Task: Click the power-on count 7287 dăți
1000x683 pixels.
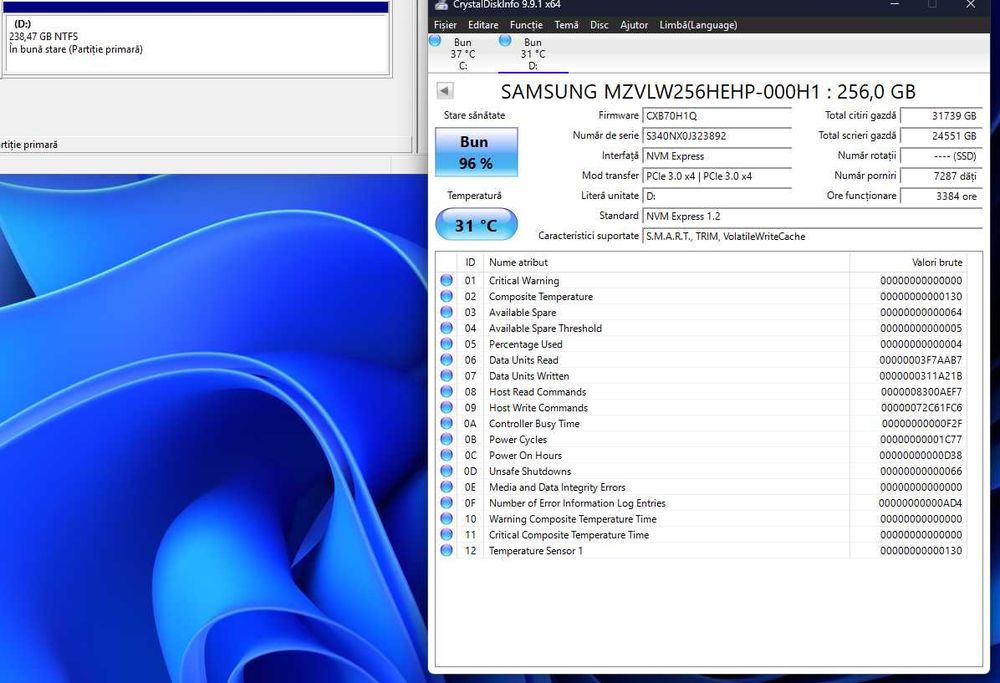Action: 941,176
